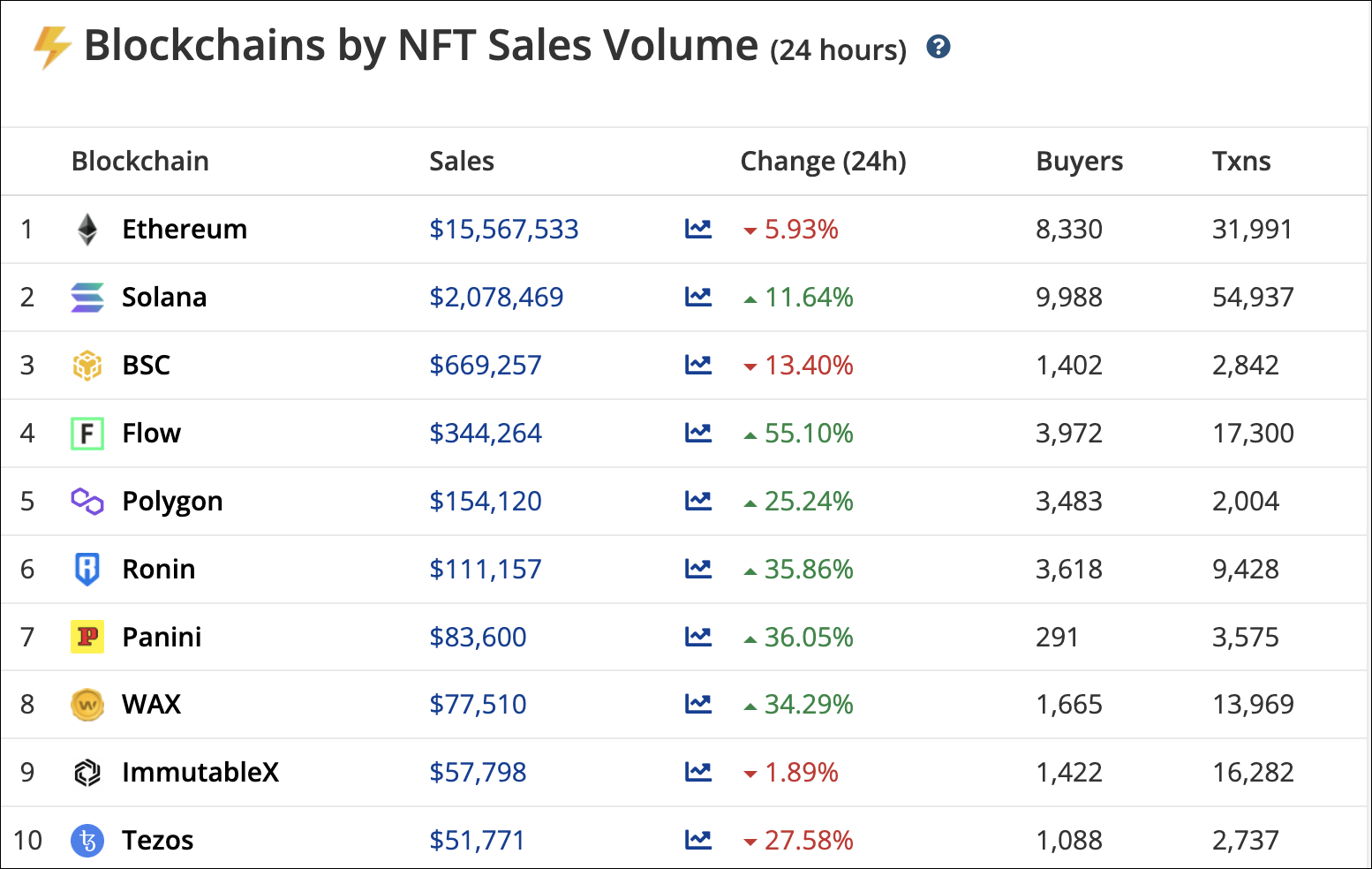The height and width of the screenshot is (869, 1372).
Task: Click BSC sales value $669,257
Action: pyautogui.click(x=486, y=366)
